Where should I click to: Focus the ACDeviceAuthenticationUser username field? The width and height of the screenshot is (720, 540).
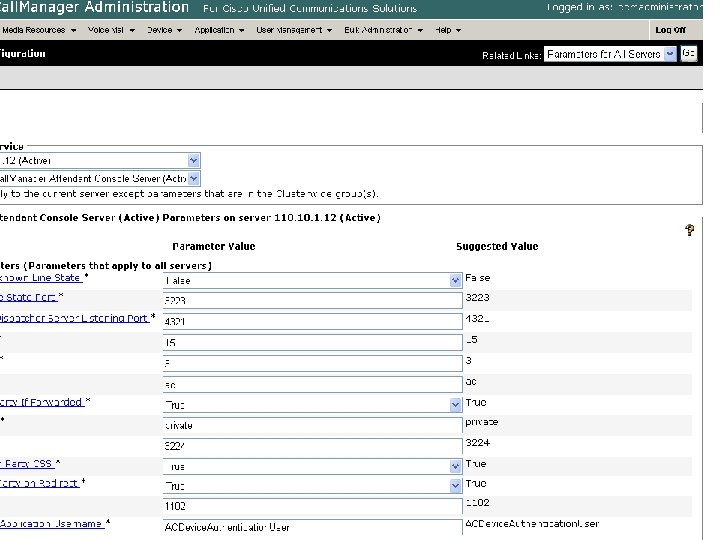point(312,527)
